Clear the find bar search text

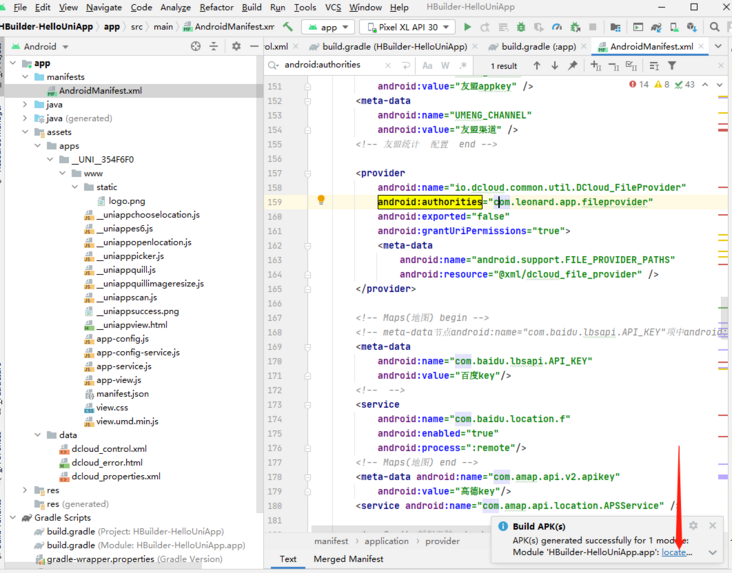click(388, 65)
